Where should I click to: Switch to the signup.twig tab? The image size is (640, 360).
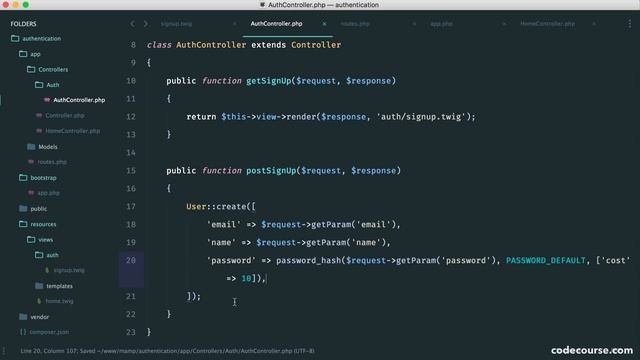(x=176, y=24)
